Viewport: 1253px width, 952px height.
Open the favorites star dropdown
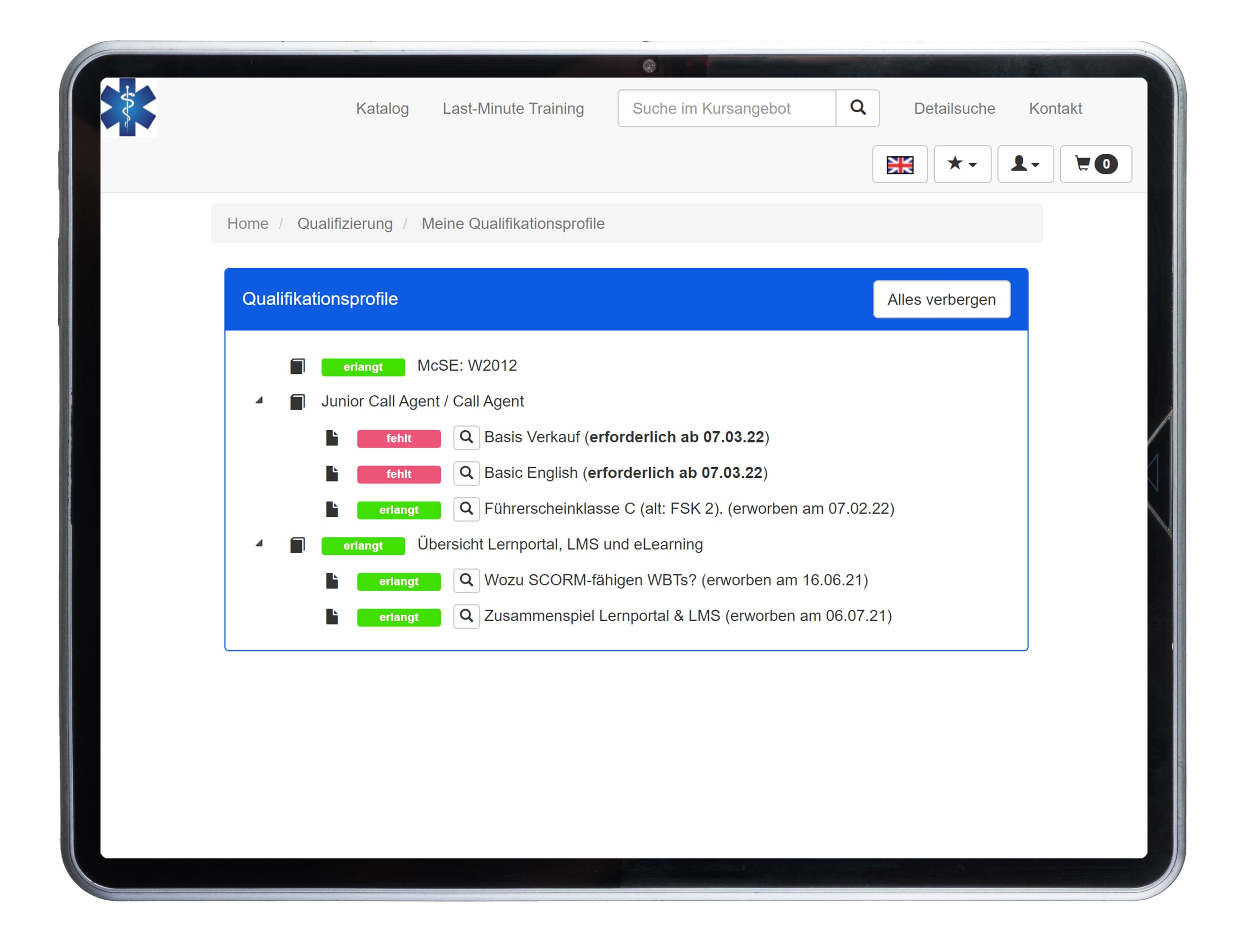(962, 164)
